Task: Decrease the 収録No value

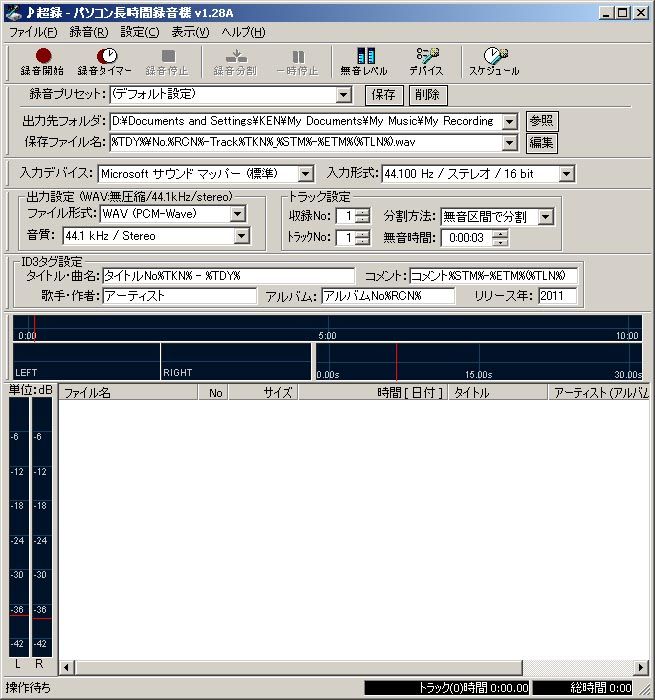Action: [x=363, y=220]
